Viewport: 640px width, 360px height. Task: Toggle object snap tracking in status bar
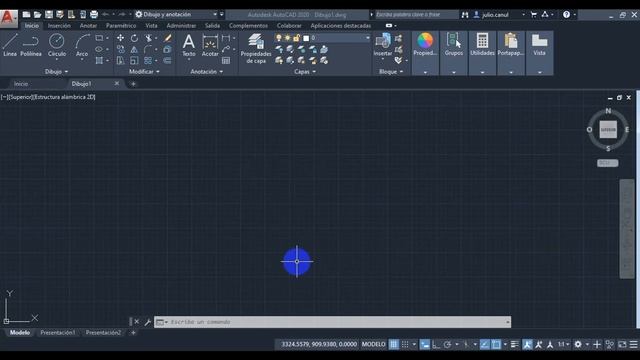484,344
